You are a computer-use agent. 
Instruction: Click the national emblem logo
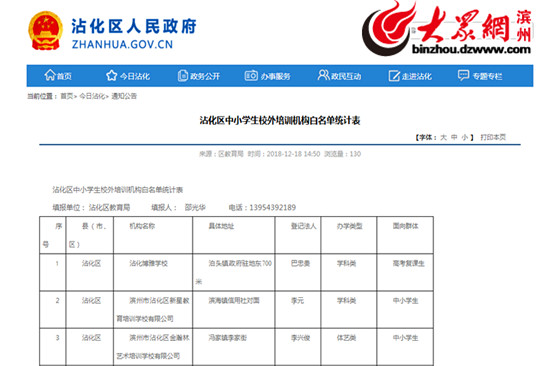pos(45,31)
